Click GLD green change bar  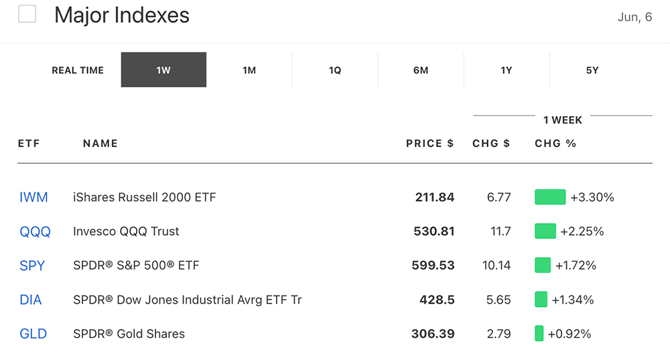[x=539, y=334]
